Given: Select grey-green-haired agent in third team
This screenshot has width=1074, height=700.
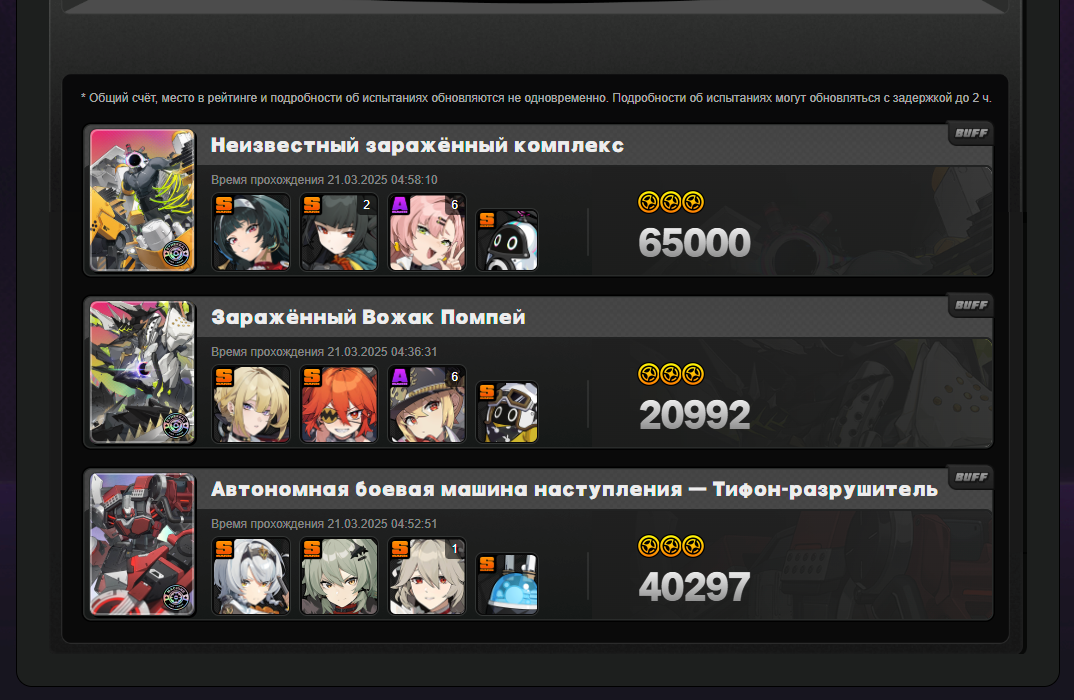Looking at the screenshot, I should [x=339, y=576].
